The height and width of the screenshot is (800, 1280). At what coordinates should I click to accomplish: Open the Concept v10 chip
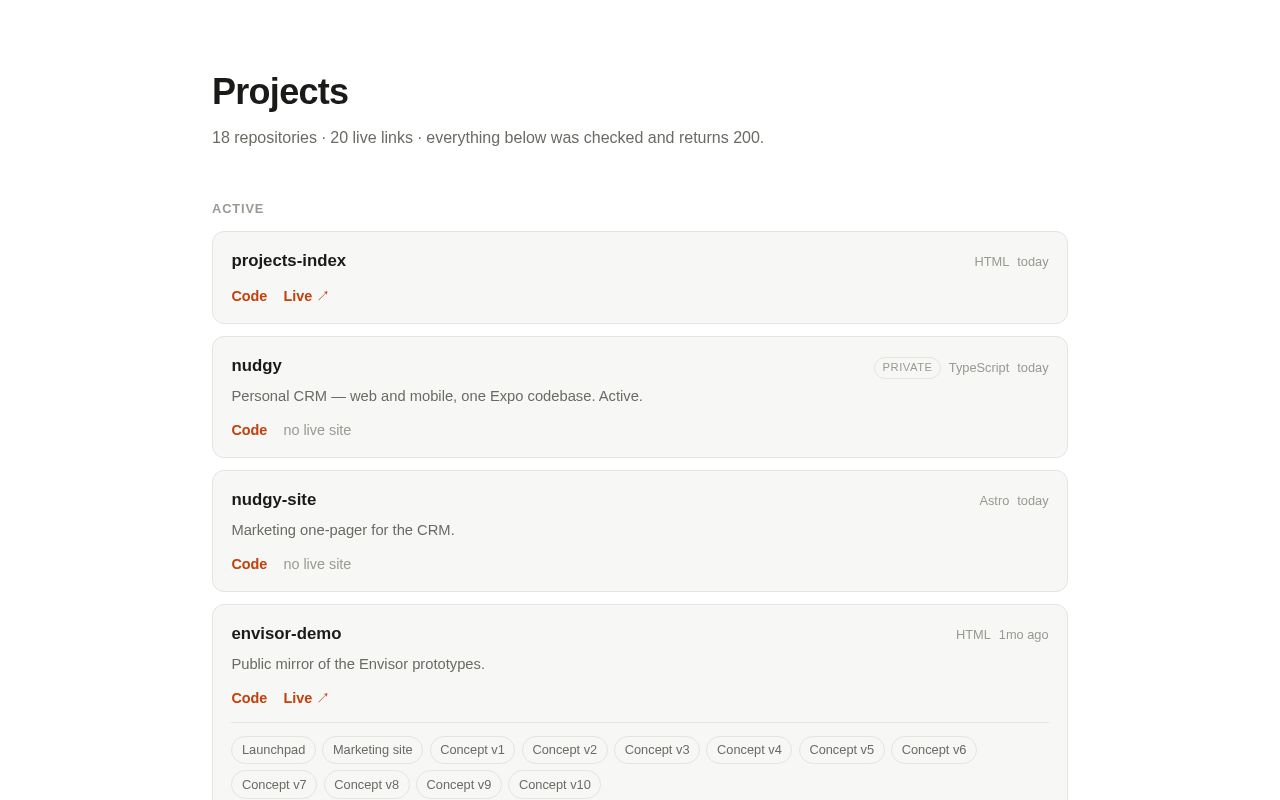555,784
